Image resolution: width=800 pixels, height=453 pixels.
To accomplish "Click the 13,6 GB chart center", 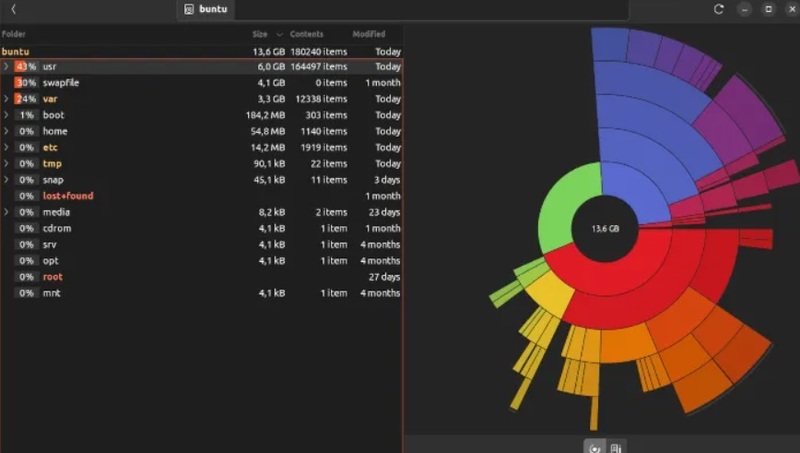I will (605, 229).
